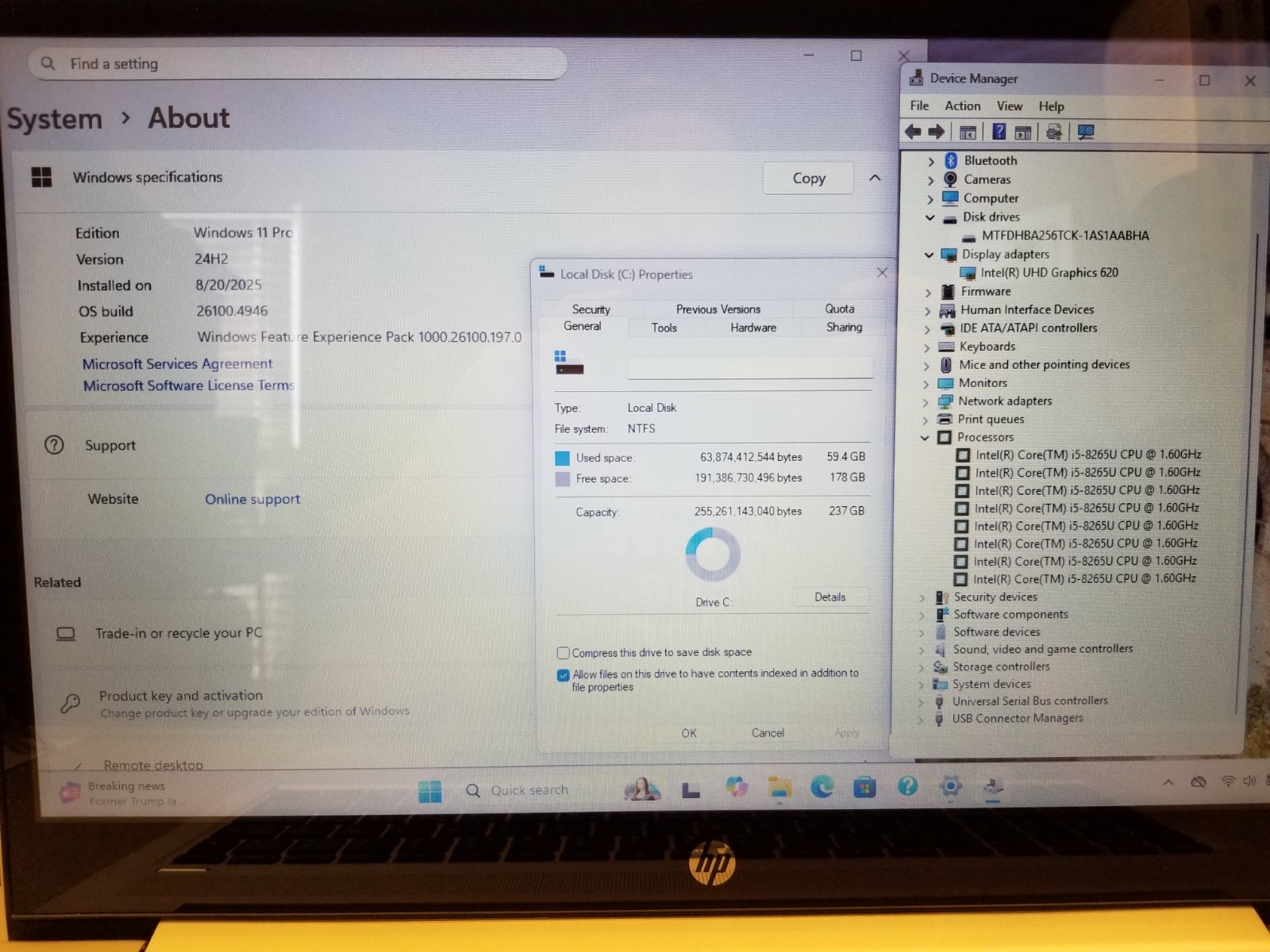The image size is (1270, 952).
Task: Switch to the Security tab
Action: coord(591,309)
